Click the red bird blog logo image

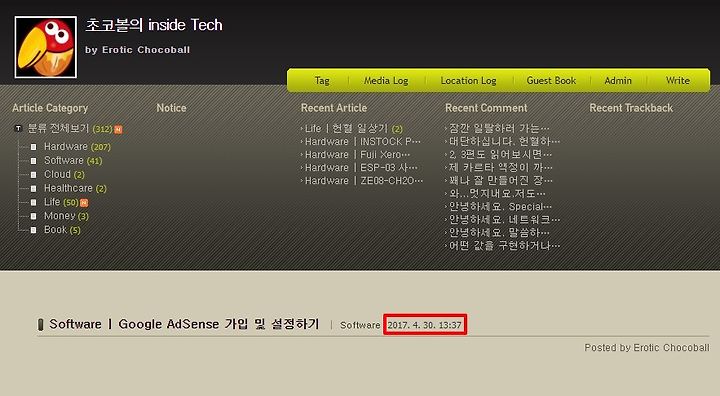(45, 47)
